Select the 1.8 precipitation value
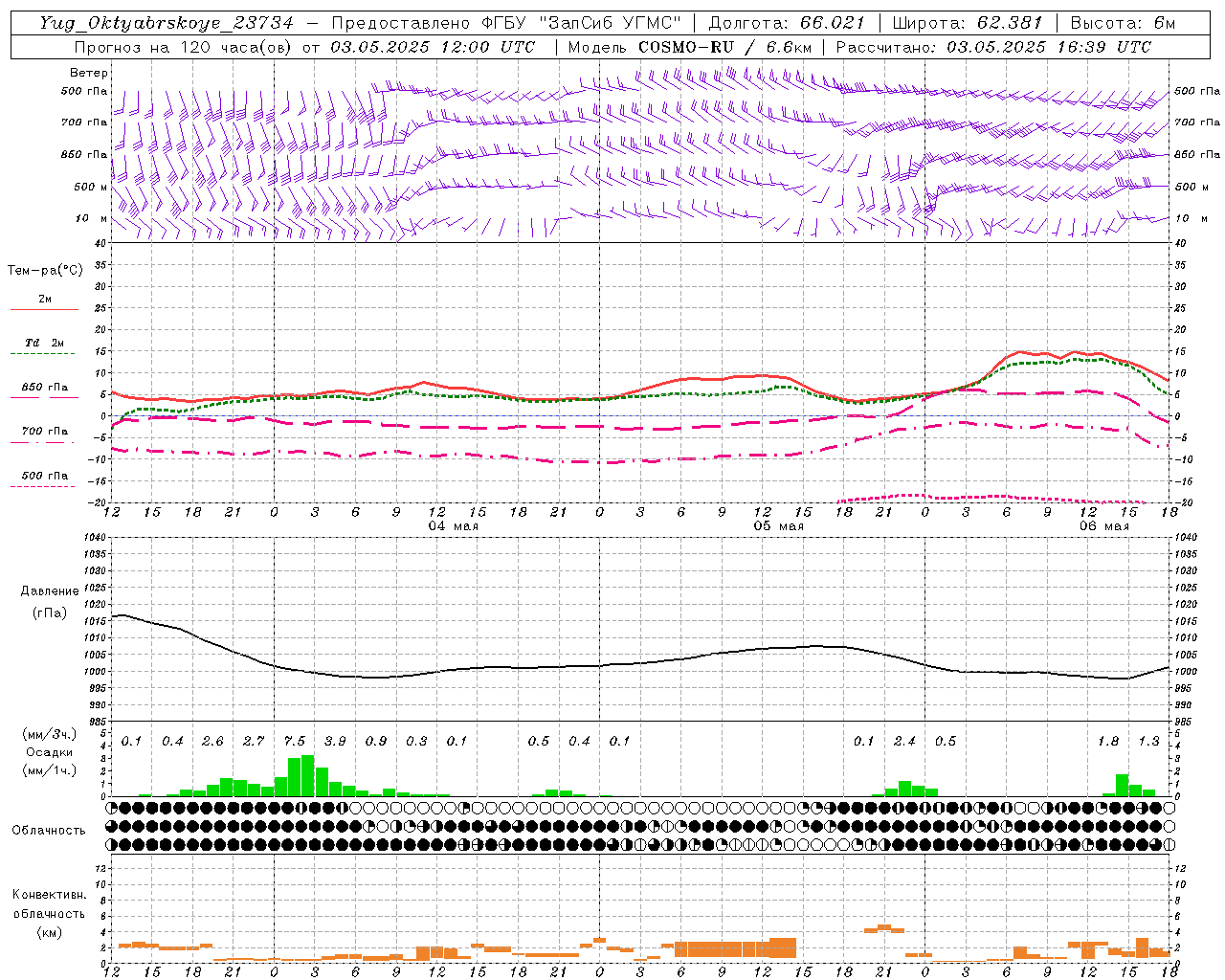The width and height of the screenshot is (1225, 980). (x=1108, y=741)
